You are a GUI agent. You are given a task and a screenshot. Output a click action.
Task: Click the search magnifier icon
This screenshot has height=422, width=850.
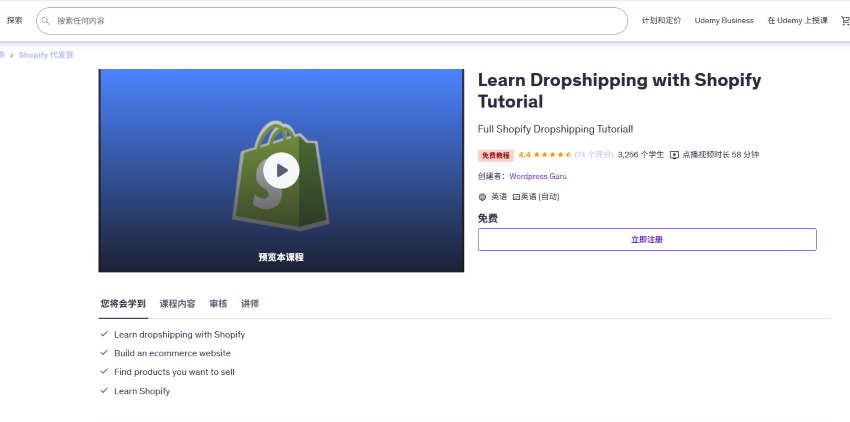coord(46,21)
